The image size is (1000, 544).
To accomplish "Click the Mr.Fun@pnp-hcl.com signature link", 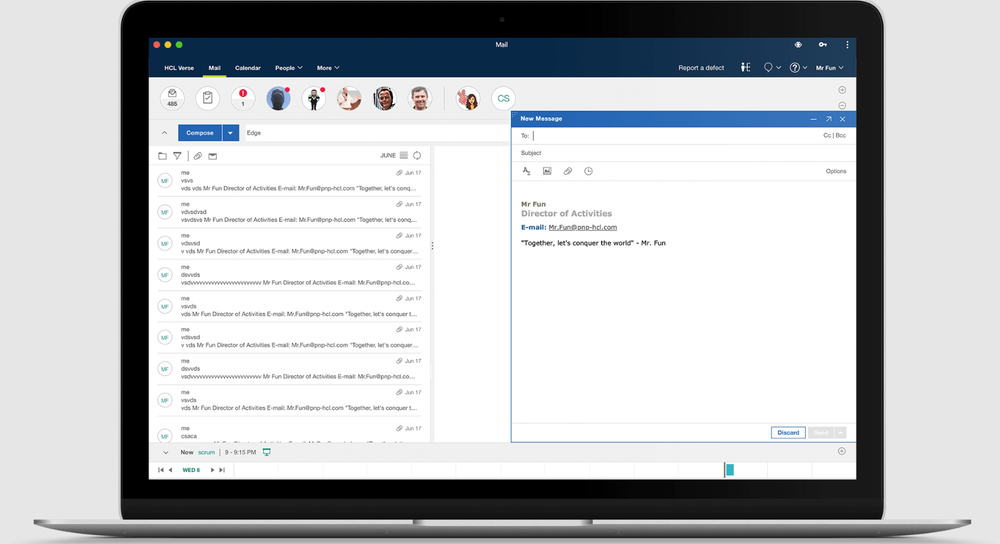I will [582, 227].
